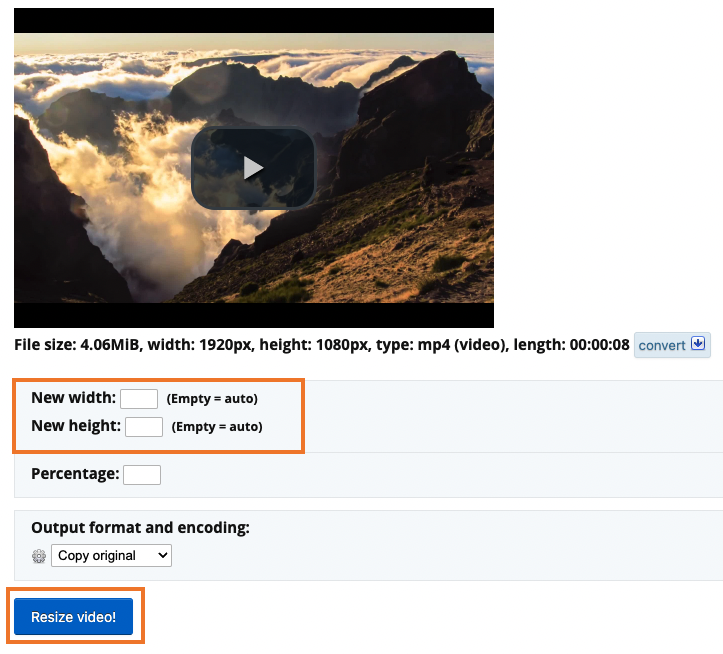723x654 pixels.
Task: Play the video preview
Action: click(253, 168)
